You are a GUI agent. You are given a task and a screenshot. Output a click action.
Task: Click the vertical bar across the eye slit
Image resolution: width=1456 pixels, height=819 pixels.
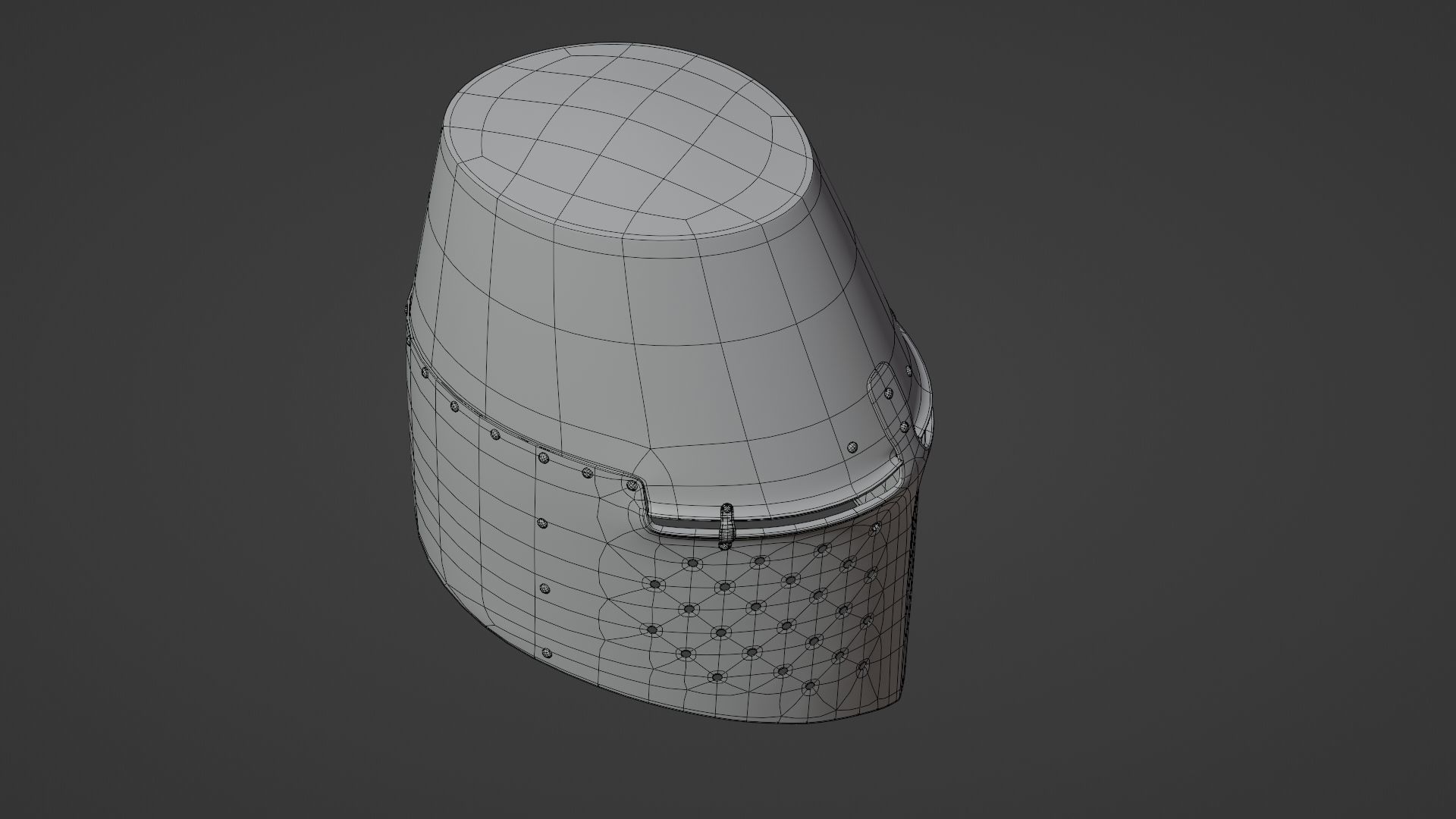pyautogui.click(x=726, y=526)
